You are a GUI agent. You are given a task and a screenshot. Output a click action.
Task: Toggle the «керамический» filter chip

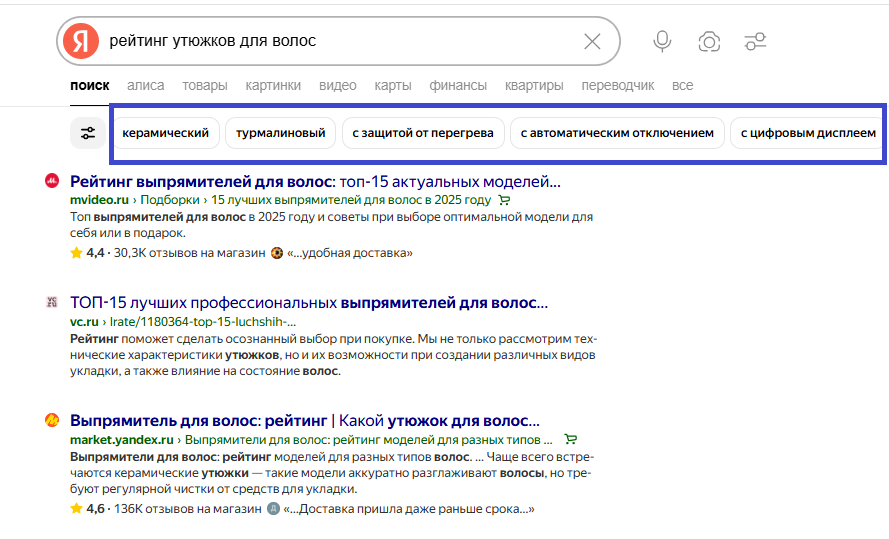pos(165,133)
